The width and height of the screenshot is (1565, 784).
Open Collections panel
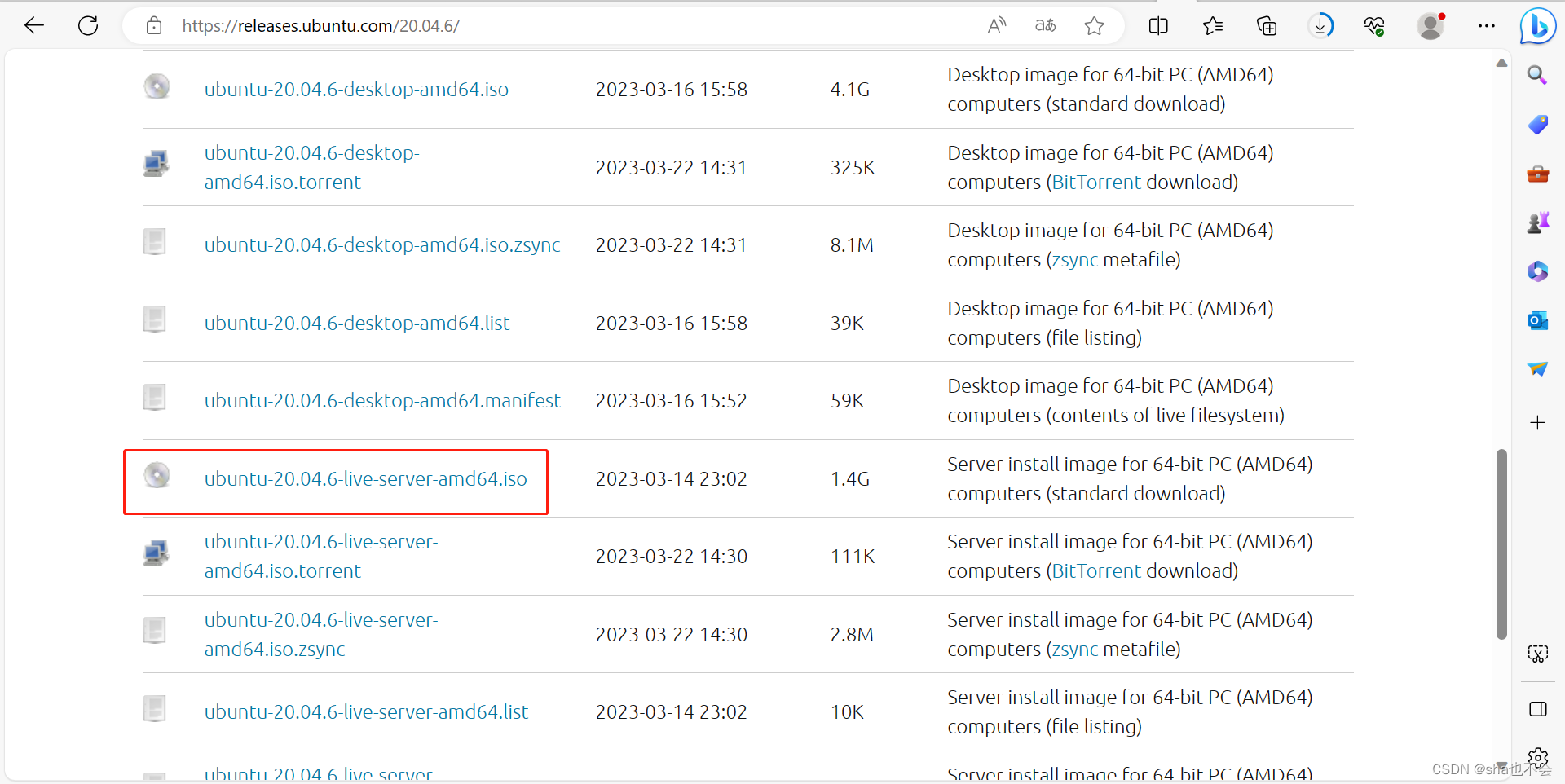point(1267,26)
